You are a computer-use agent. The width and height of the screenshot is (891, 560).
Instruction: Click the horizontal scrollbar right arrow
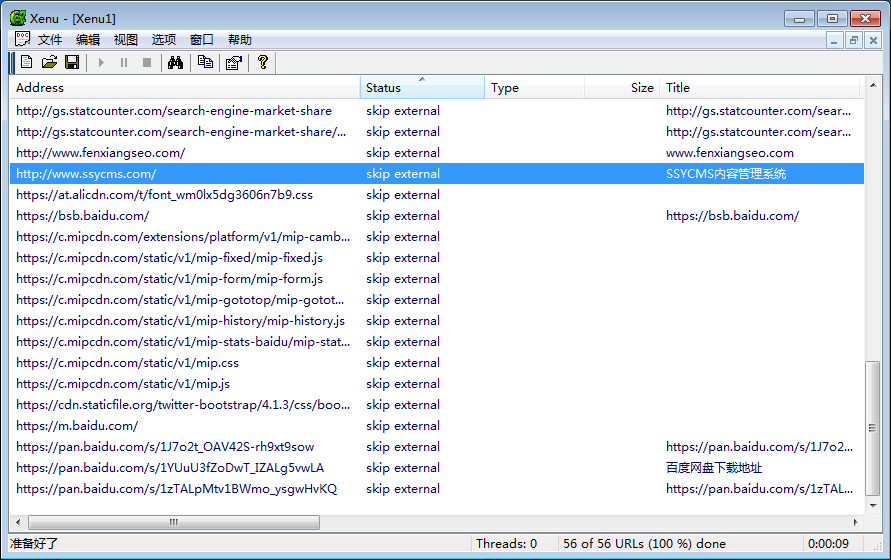tap(854, 522)
